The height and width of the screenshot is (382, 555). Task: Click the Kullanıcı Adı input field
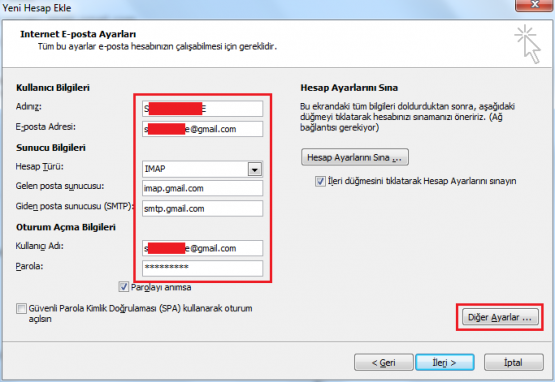(x=202, y=248)
